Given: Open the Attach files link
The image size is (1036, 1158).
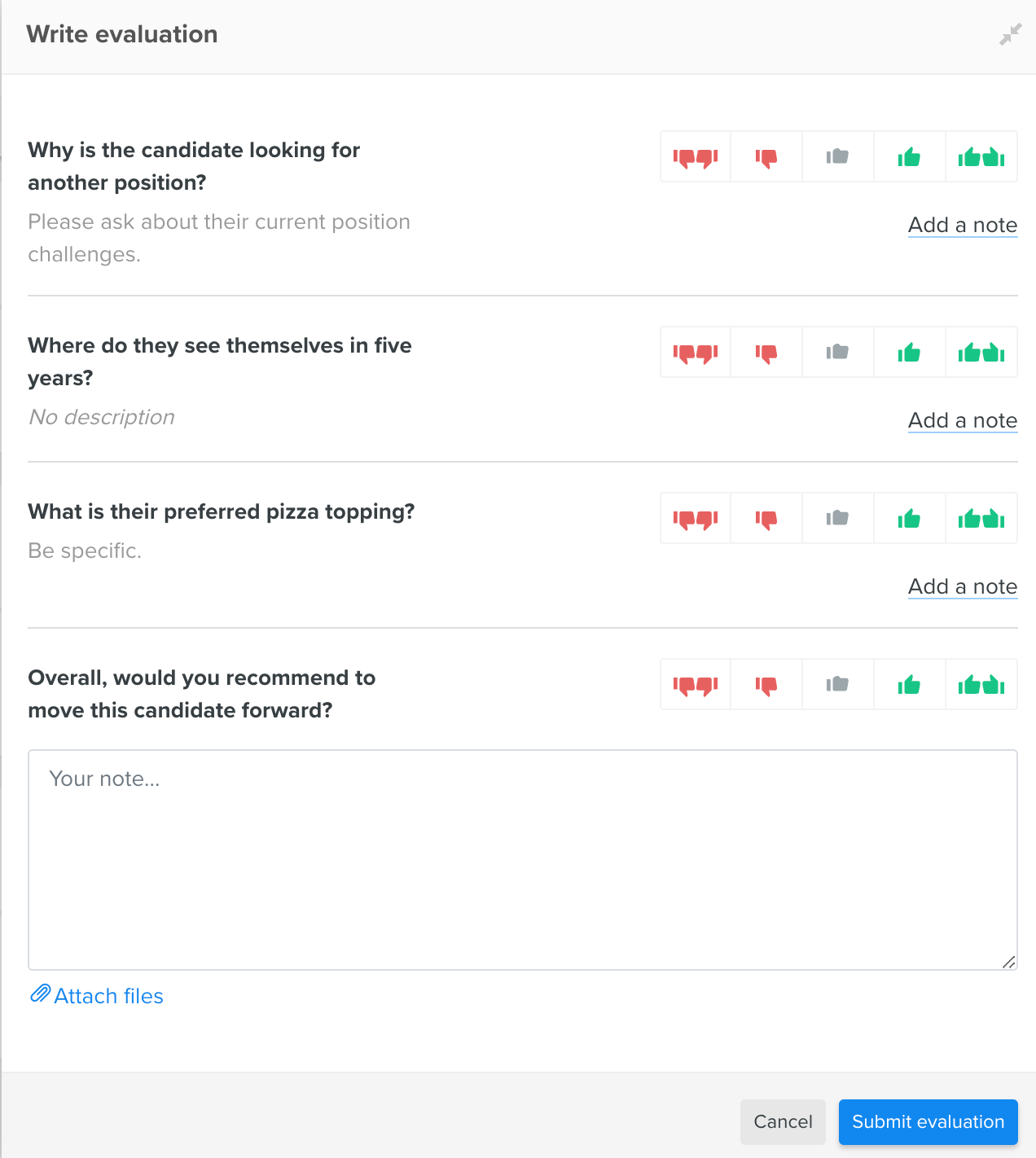Looking at the screenshot, I should 108,996.
